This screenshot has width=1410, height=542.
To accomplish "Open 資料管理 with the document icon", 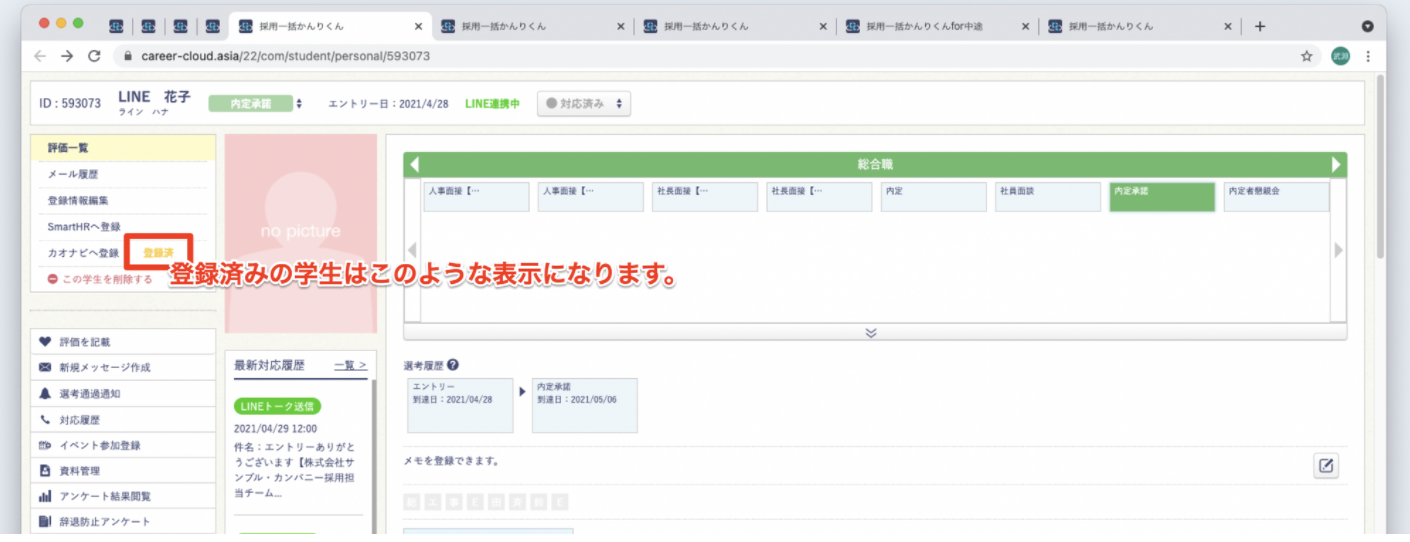I will (123, 471).
